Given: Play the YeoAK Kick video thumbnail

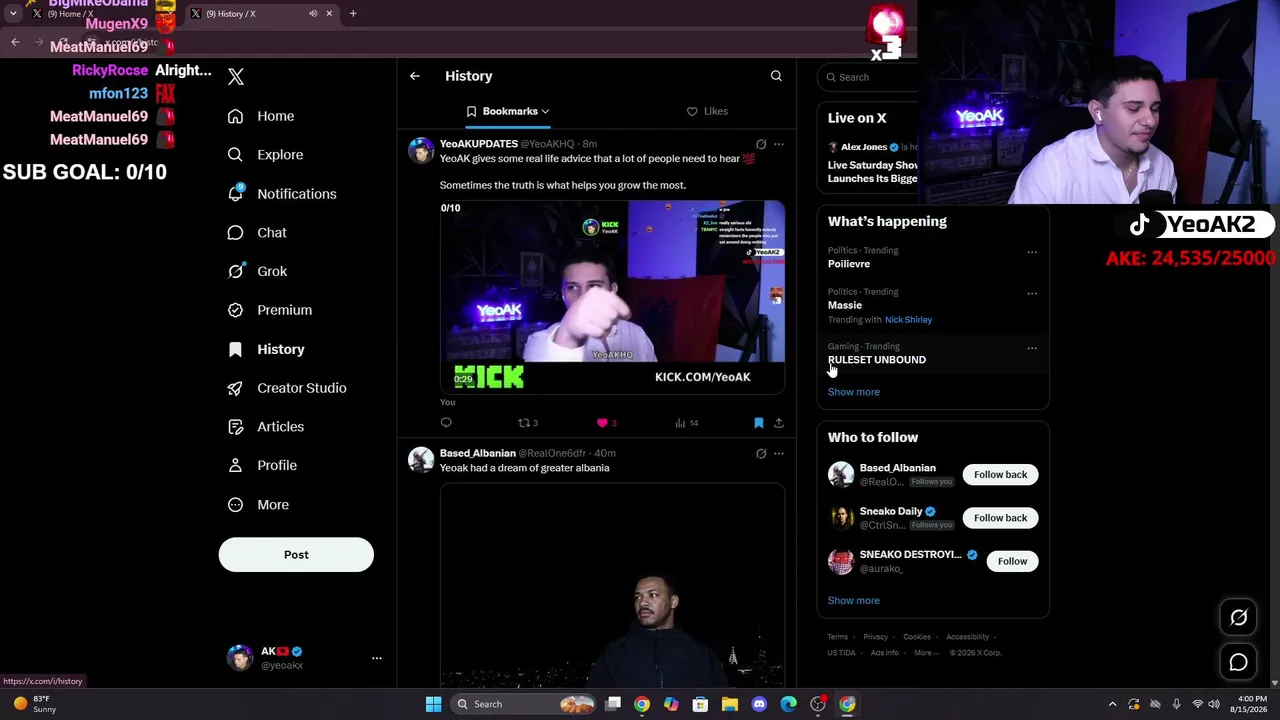Looking at the screenshot, I should pos(612,297).
